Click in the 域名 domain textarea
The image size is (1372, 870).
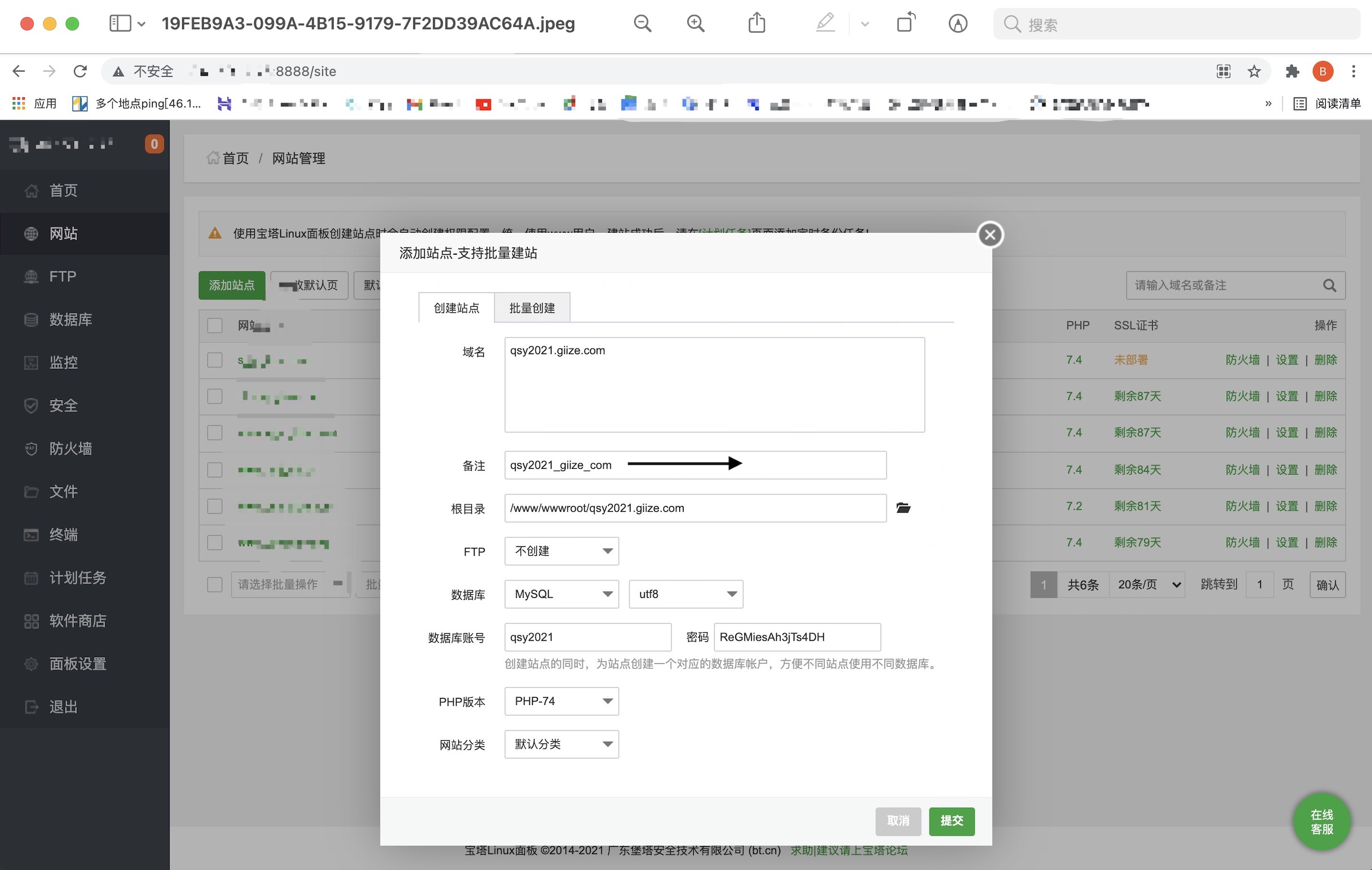click(714, 385)
